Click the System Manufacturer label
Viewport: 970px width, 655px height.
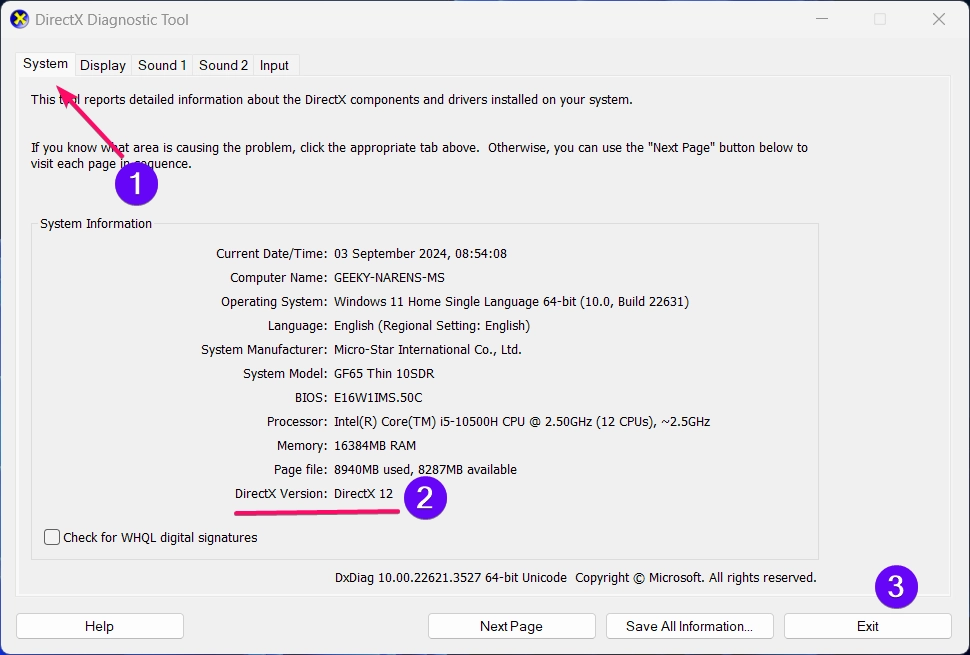(264, 349)
